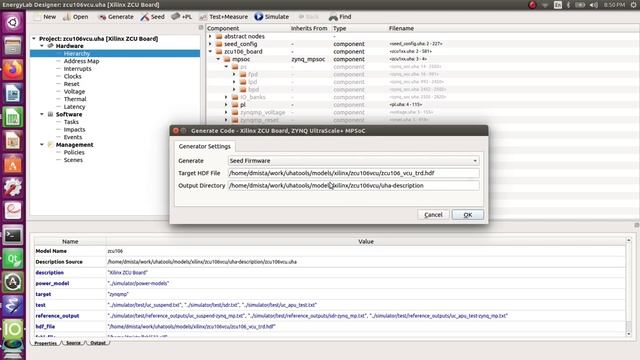
Task: Open the session power menu icon
Action: coord(633,5)
